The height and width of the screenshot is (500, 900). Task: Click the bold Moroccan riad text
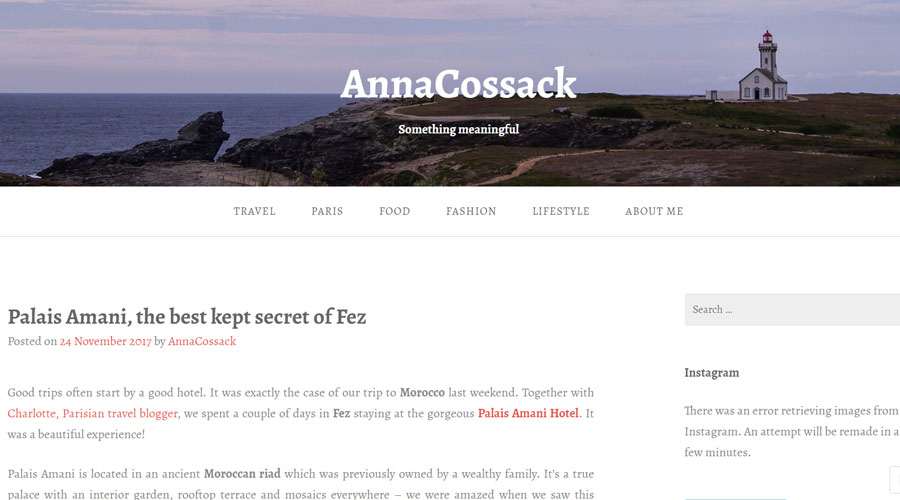pos(242,474)
